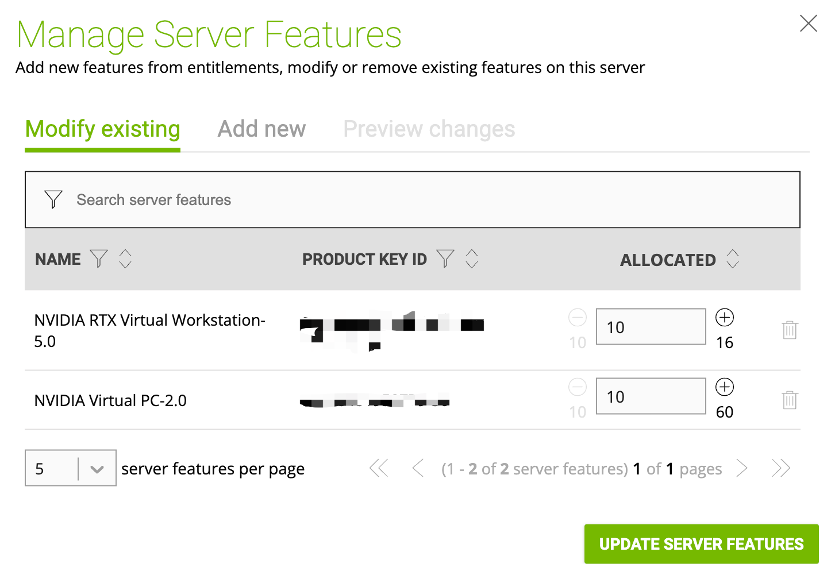Screen dimensions: 832x580
Task: Switch to the Modify existing tab
Action: [102, 129]
